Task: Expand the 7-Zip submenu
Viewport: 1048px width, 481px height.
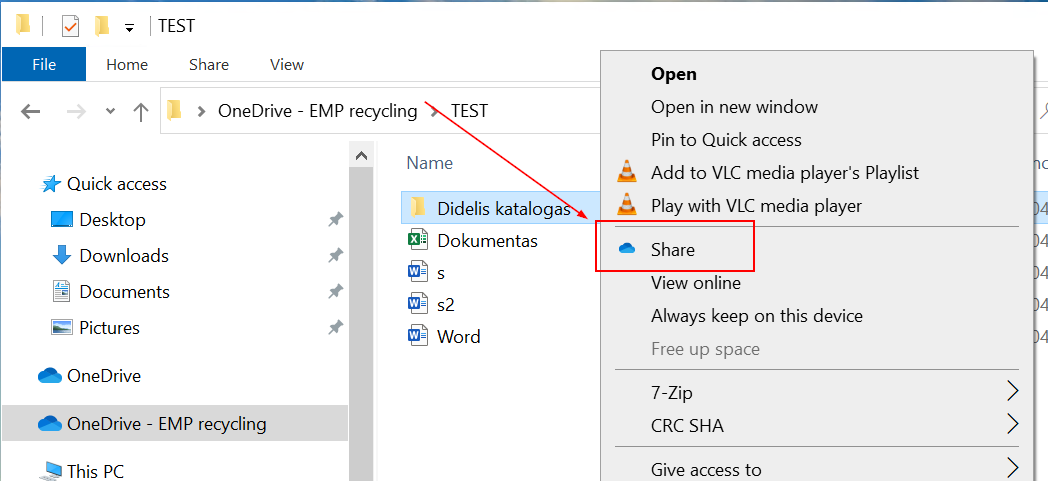Action: pos(1012,390)
